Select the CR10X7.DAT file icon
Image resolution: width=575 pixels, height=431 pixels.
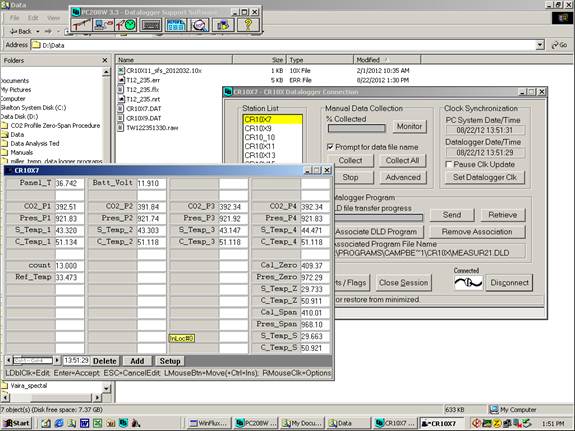coord(121,109)
